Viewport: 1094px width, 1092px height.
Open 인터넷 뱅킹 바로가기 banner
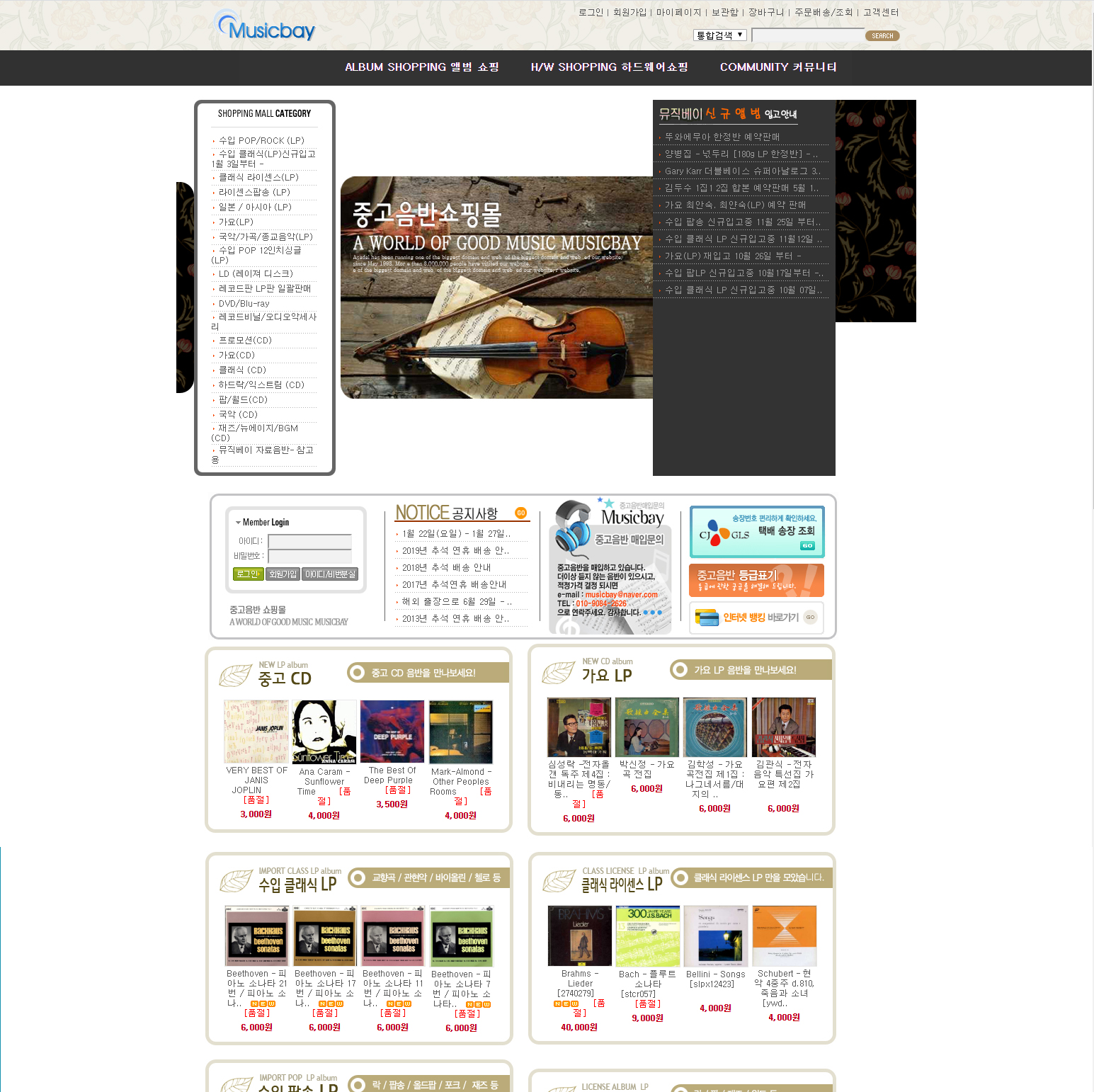[756, 618]
